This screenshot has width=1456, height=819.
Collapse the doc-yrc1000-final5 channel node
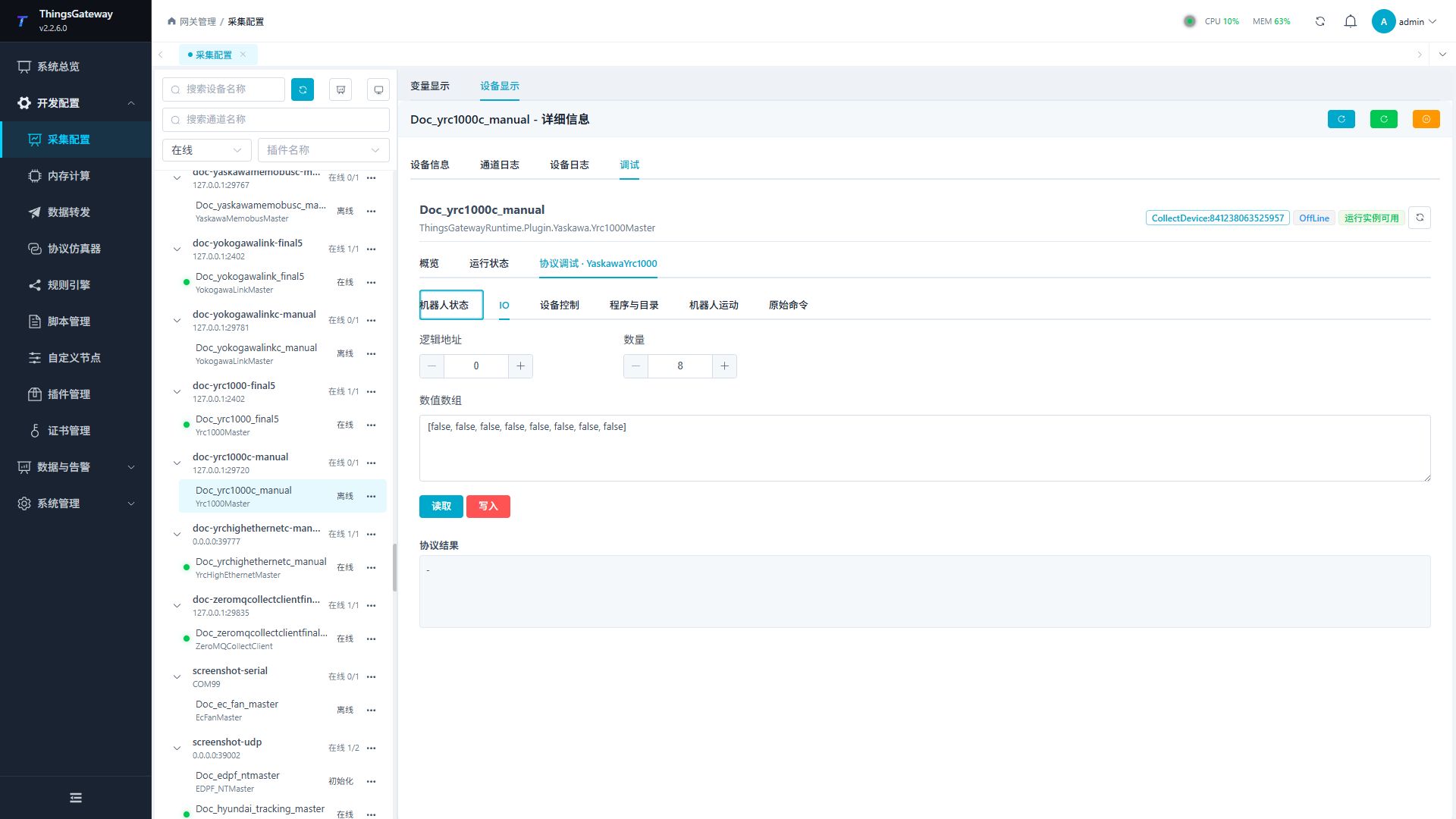[177, 392]
